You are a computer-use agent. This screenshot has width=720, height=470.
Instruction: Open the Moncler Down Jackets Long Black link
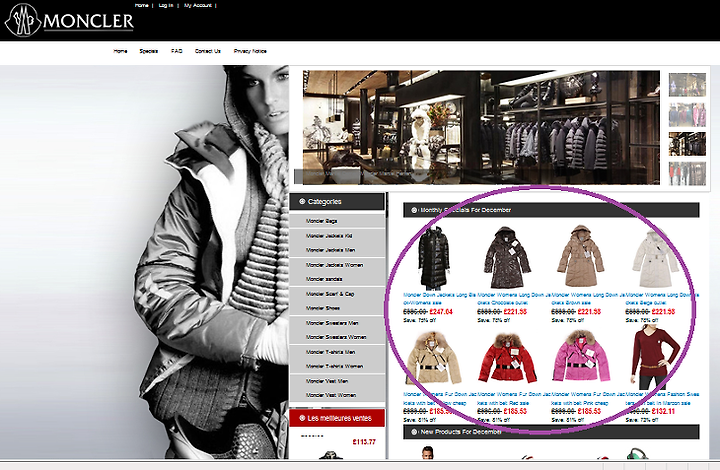(x=439, y=299)
